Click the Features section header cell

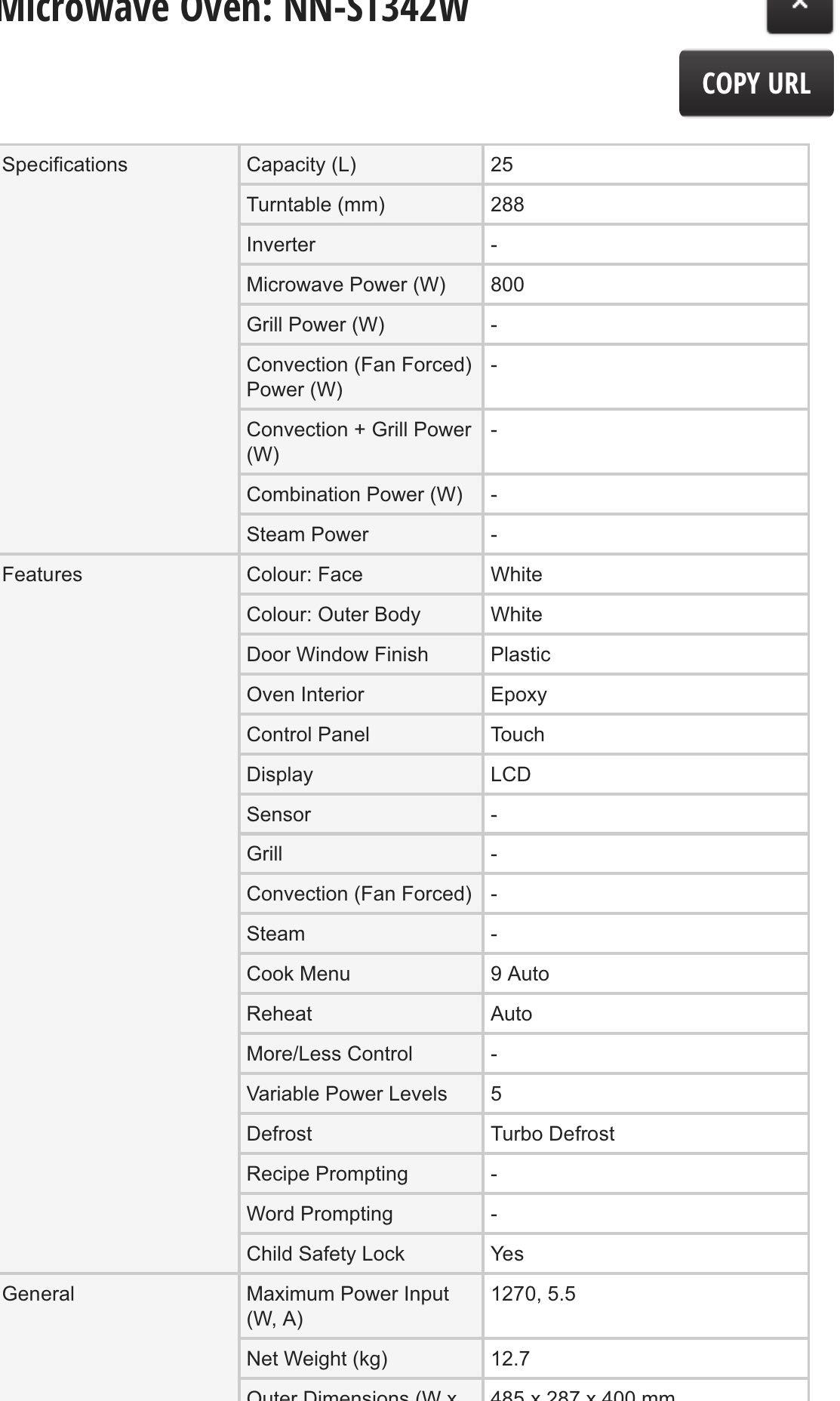pyautogui.click(x=42, y=574)
